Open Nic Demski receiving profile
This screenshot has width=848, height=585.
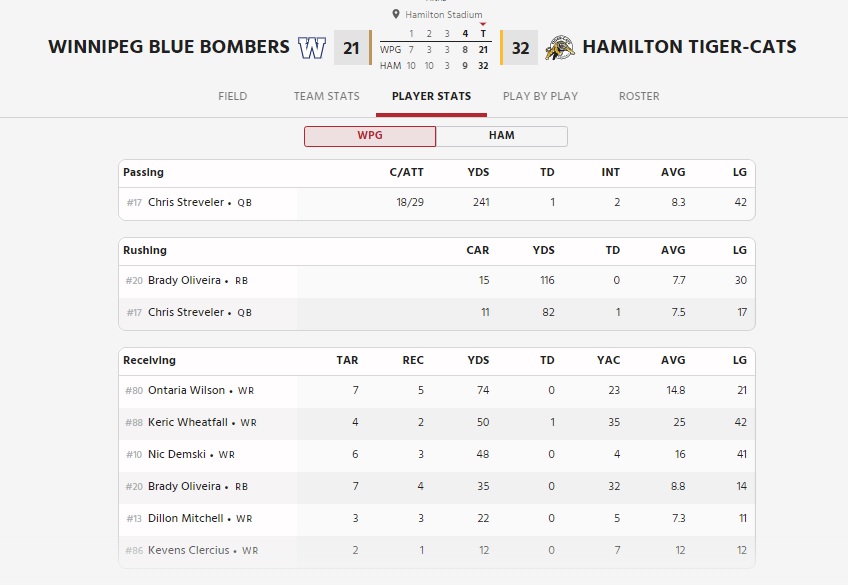(177, 454)
